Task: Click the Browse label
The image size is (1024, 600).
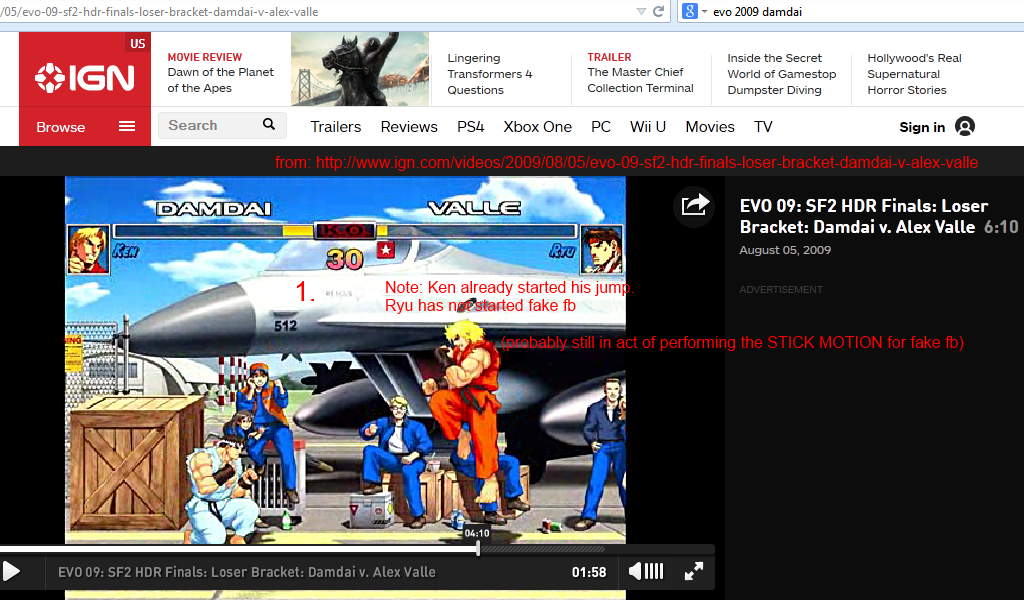Action: click(x=61, y=127)
